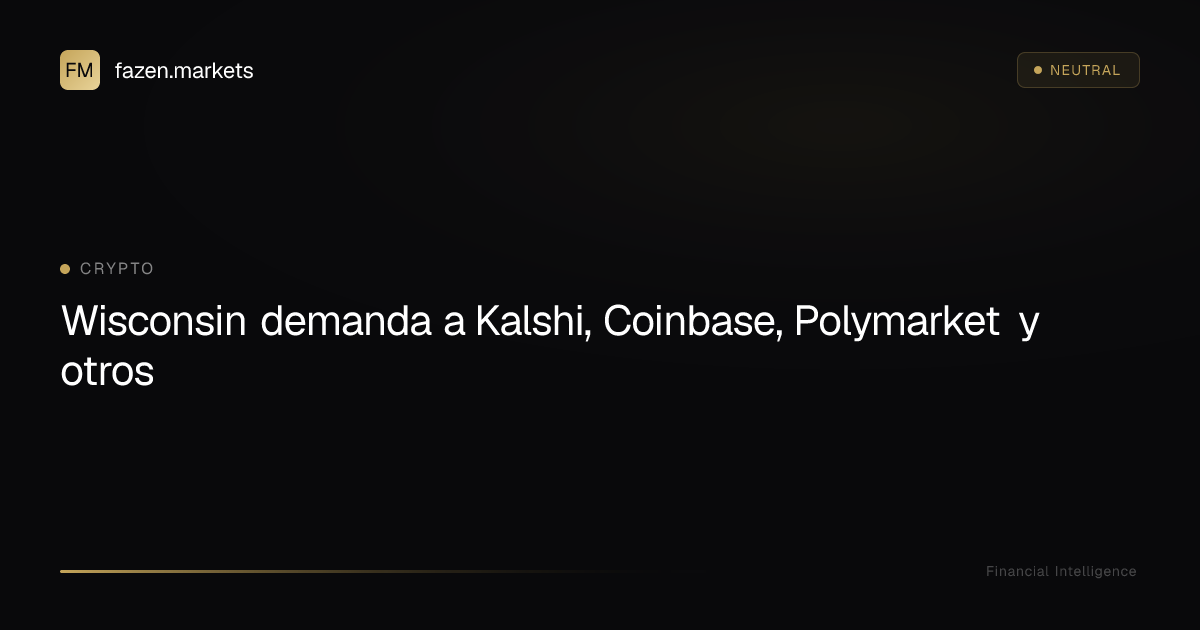Select the NEUTRAL sentiment badge
This screenshot has width=1200, height=630.
click(x=1078, y=70)
